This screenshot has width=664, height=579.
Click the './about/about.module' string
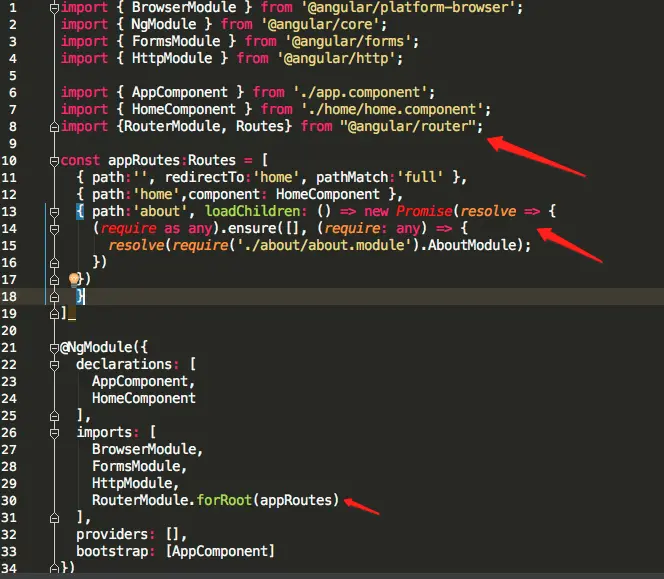tap(324, 245)
